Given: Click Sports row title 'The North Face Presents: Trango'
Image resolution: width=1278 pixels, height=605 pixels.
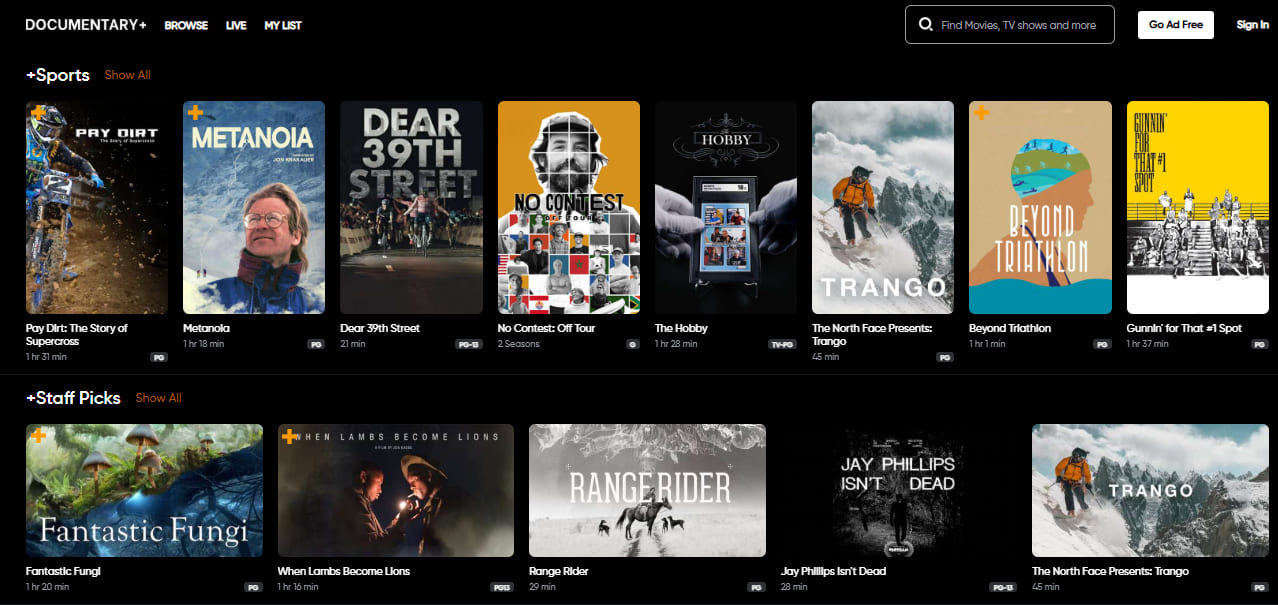Looking at the screenshot, I should coord(872,335).
